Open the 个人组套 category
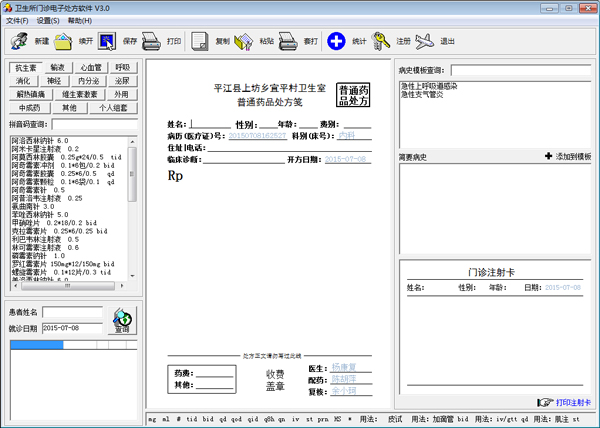 pyautogui.click(x=113, y=108)
